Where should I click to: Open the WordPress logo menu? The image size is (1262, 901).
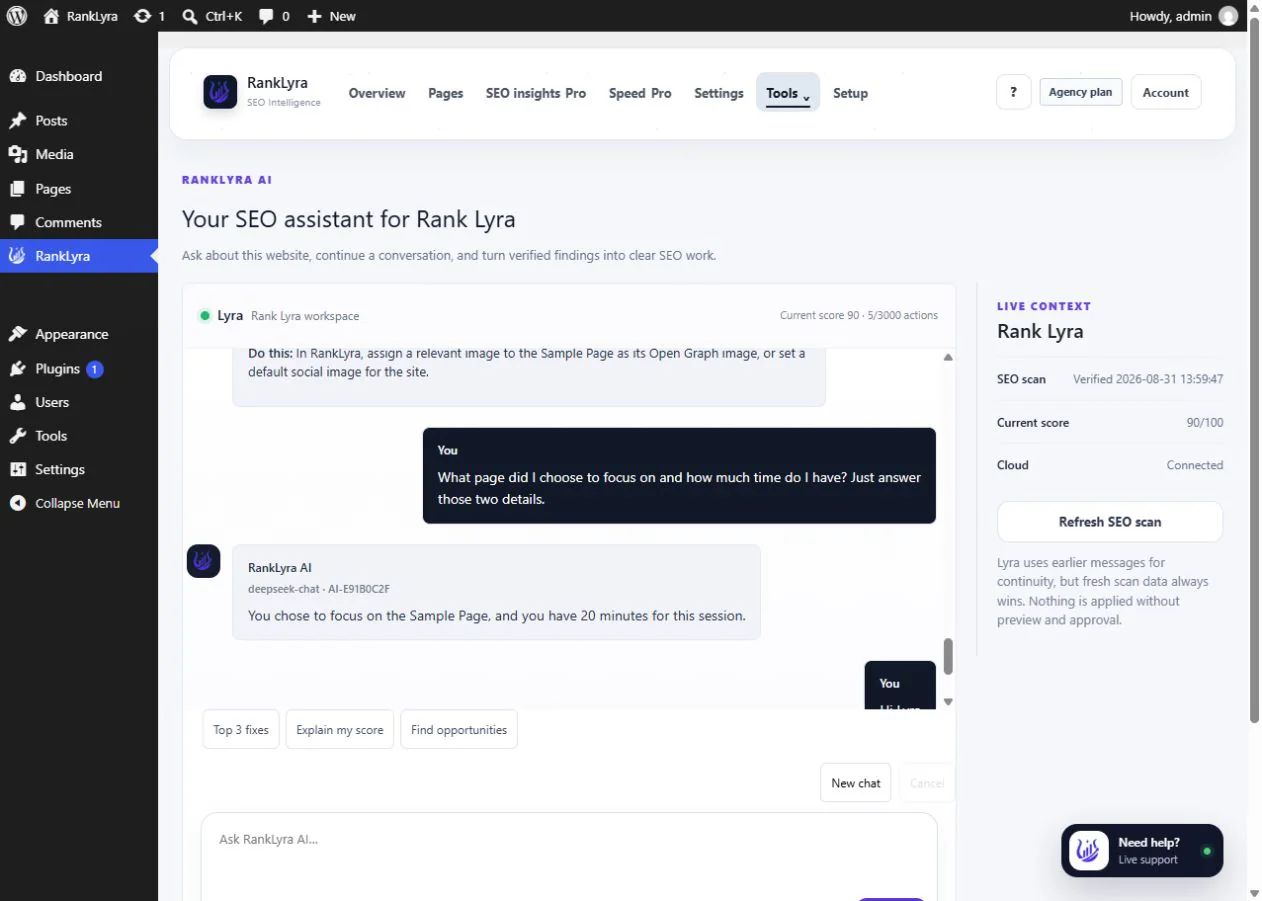coord(16,16)
